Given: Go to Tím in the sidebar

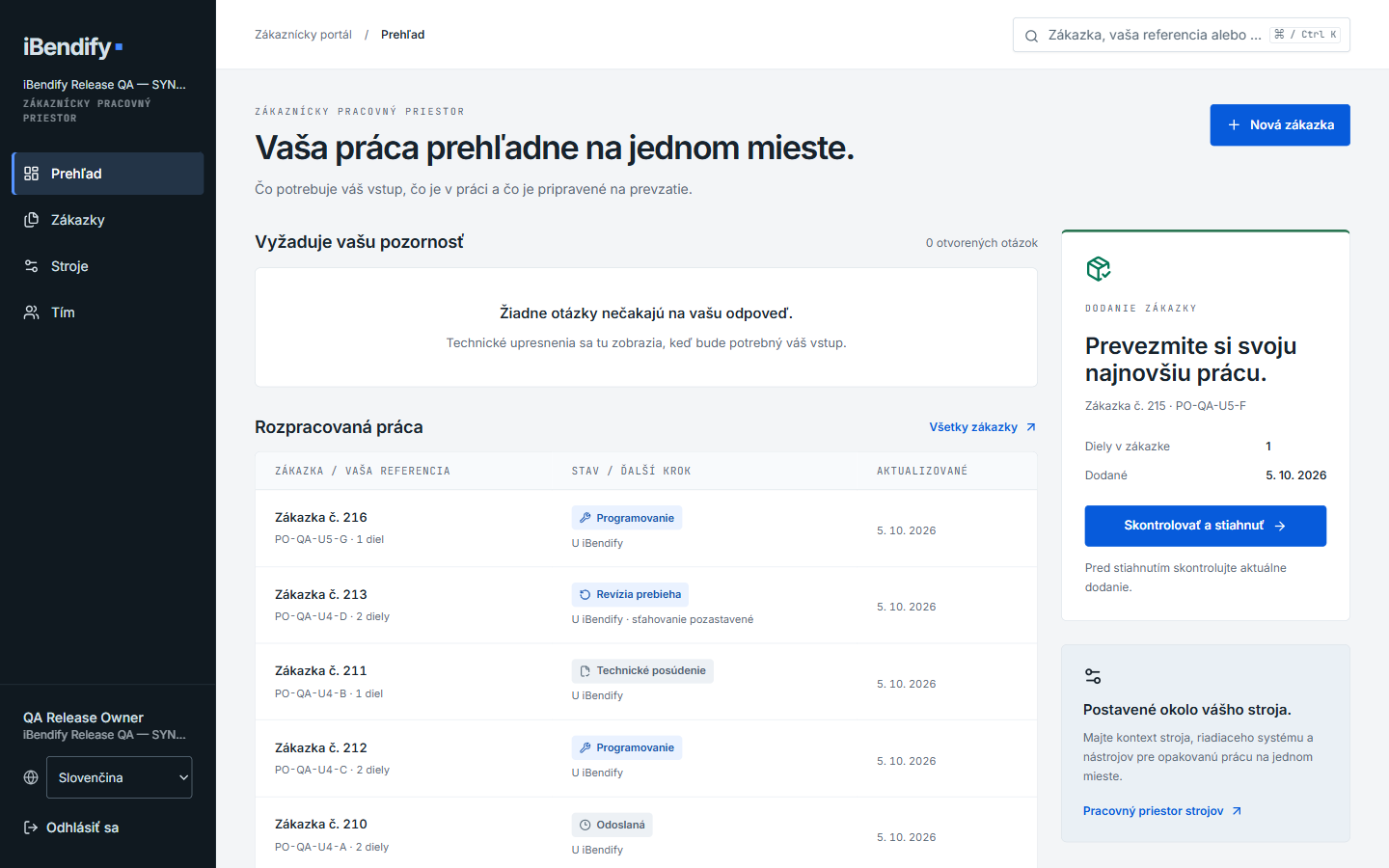Looking at the screenshot, I should click(x=108, y=312).
